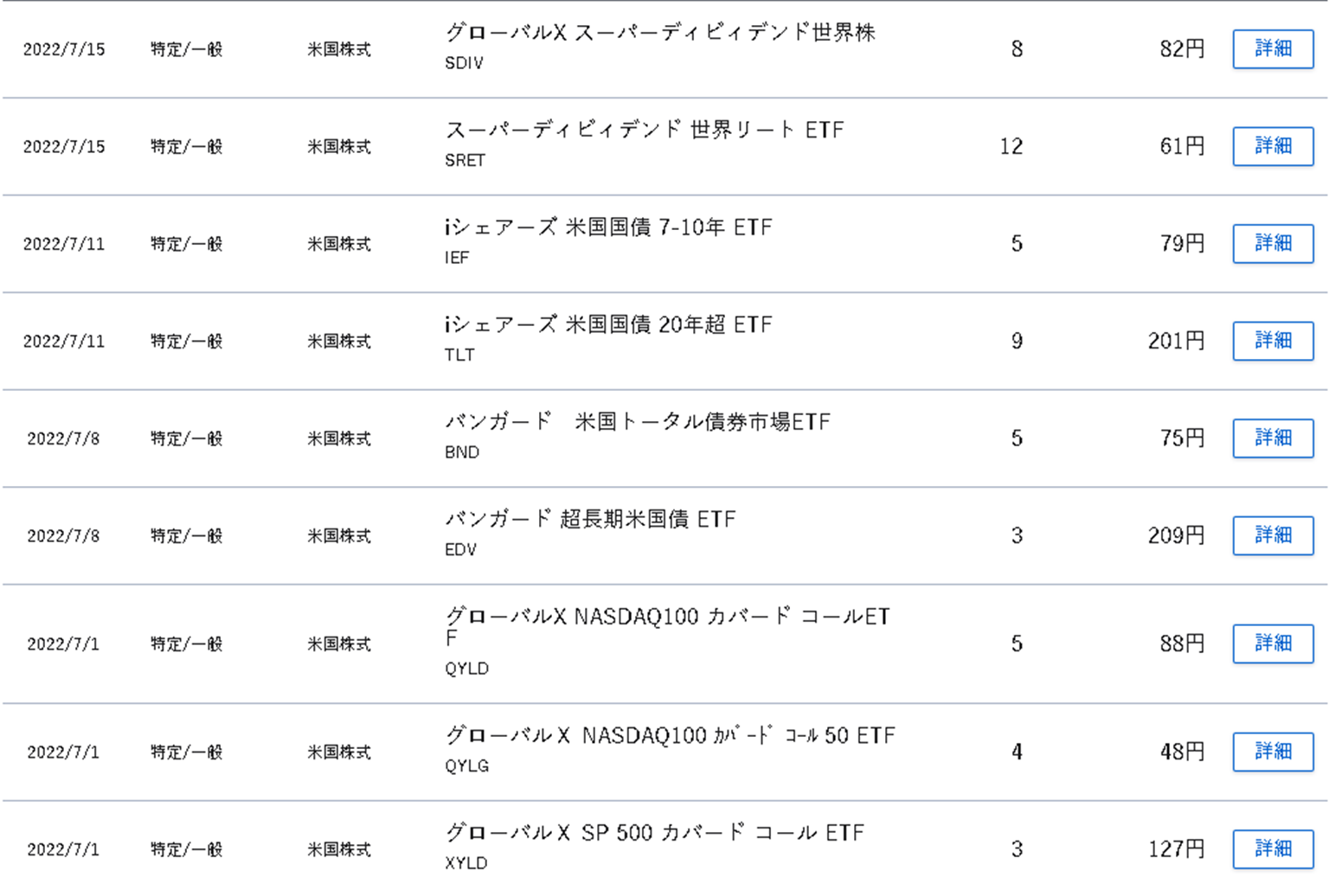Click the 201円 amount

pyautogui.click(x=1175, y=342)
